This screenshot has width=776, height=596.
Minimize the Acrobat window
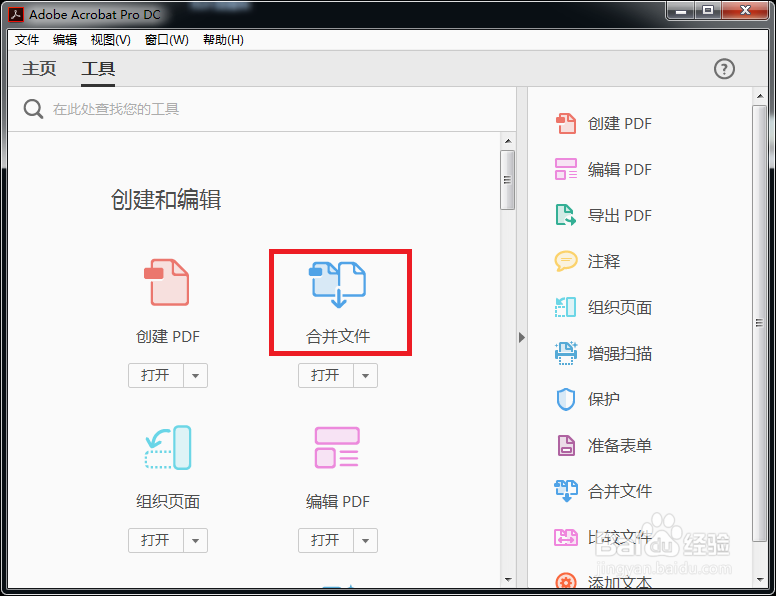click(x=681, y=10)
